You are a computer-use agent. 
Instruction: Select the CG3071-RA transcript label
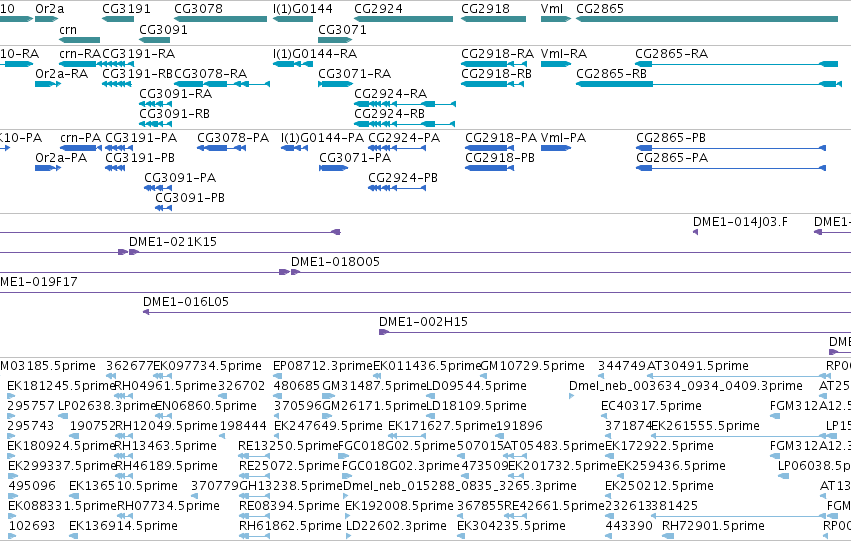point(354,73)
